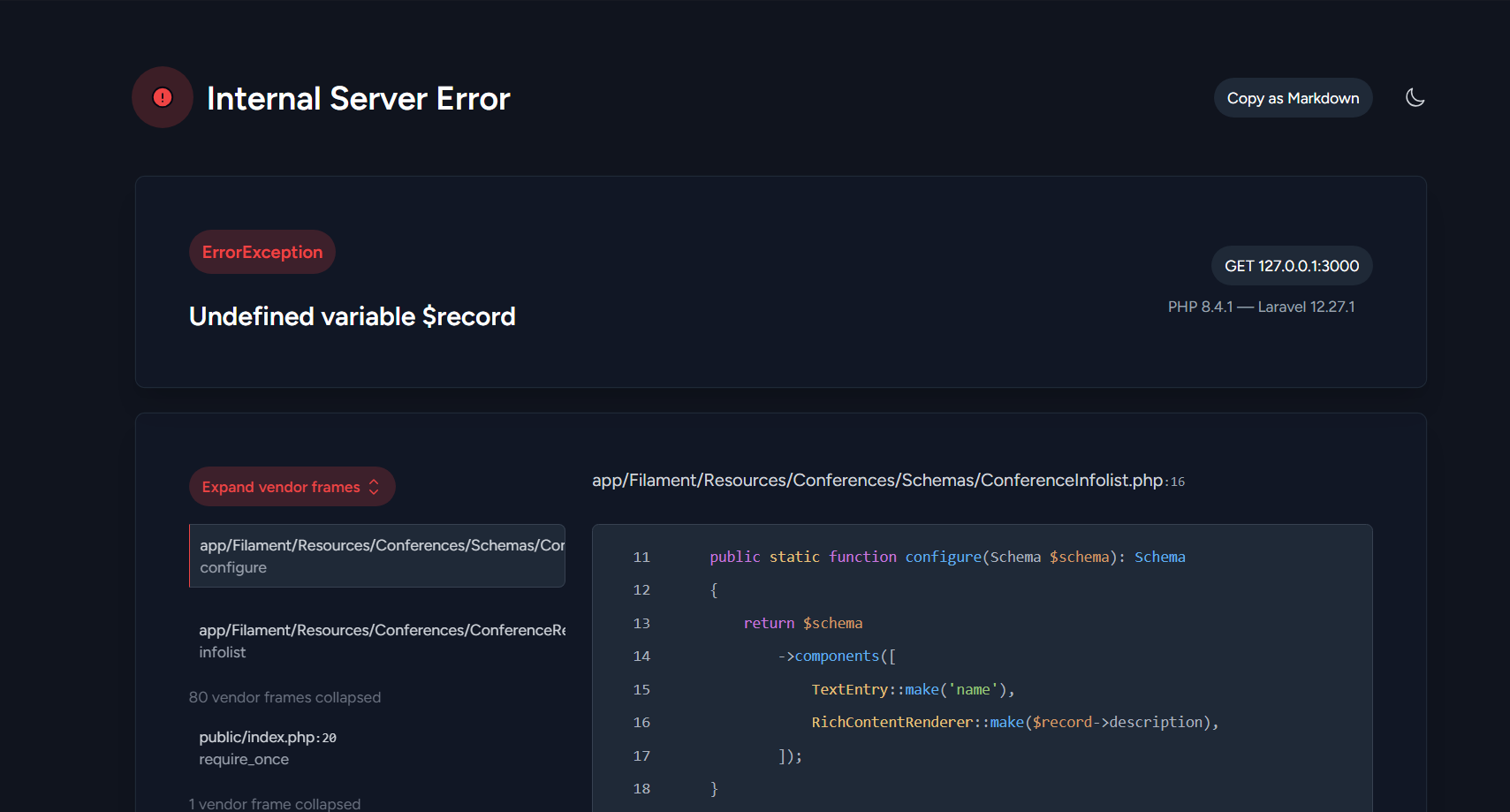Click the red error alert icon
Viewport: 1510px width, 812px height.
[x=163, y=97]
